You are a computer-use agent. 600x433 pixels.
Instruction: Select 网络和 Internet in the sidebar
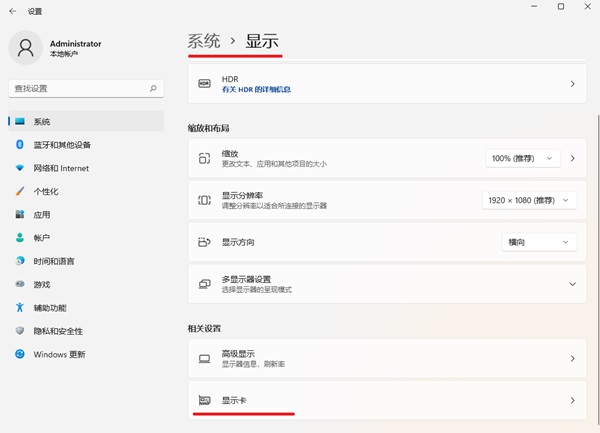tap(86, 168)
